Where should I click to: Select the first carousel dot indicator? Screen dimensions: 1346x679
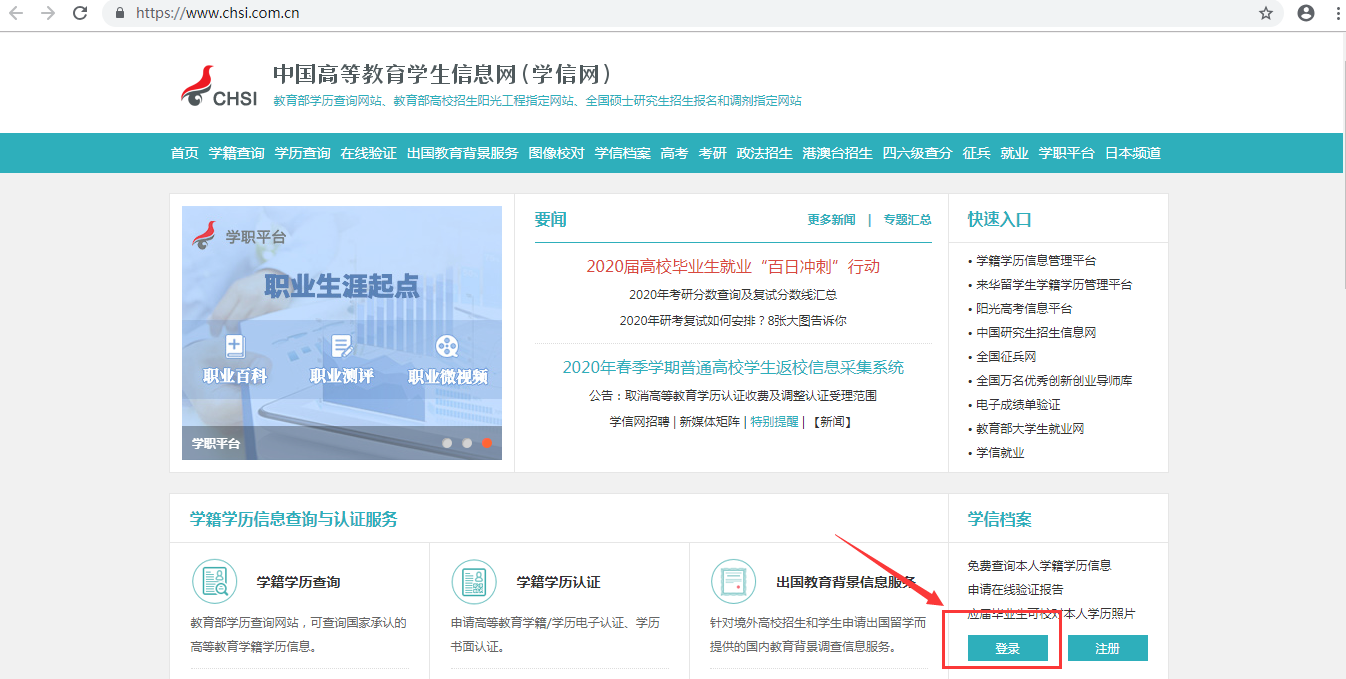(447, 442)
